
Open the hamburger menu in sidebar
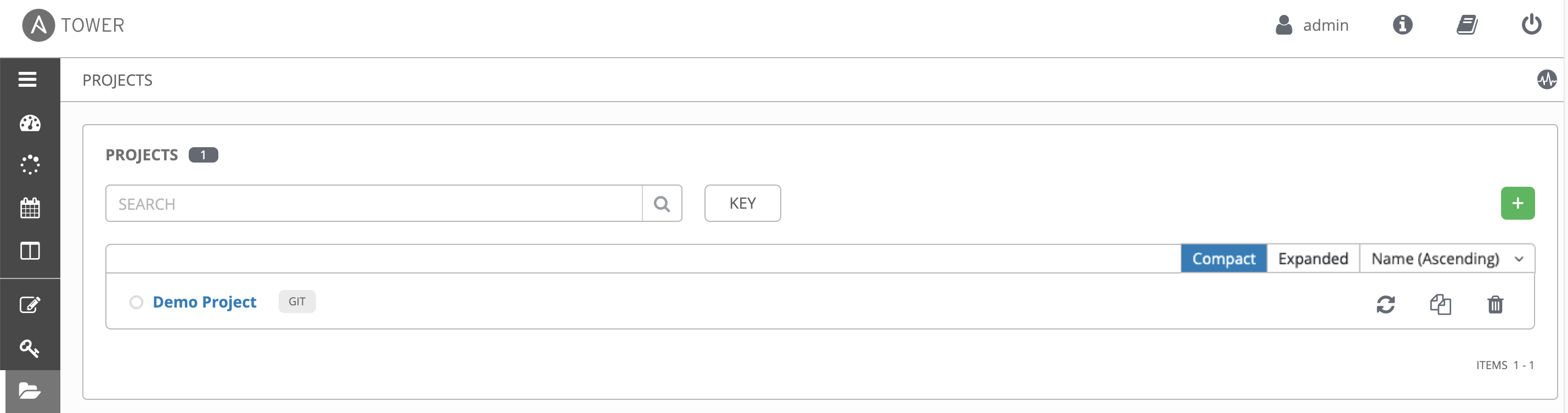[x=27, y=79]
